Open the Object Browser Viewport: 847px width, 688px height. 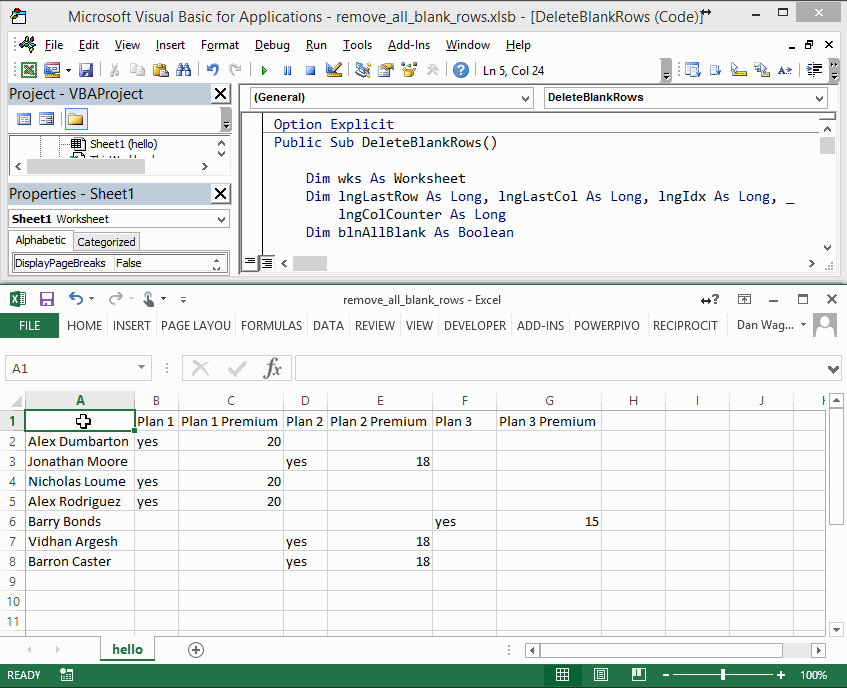(410, 69)
